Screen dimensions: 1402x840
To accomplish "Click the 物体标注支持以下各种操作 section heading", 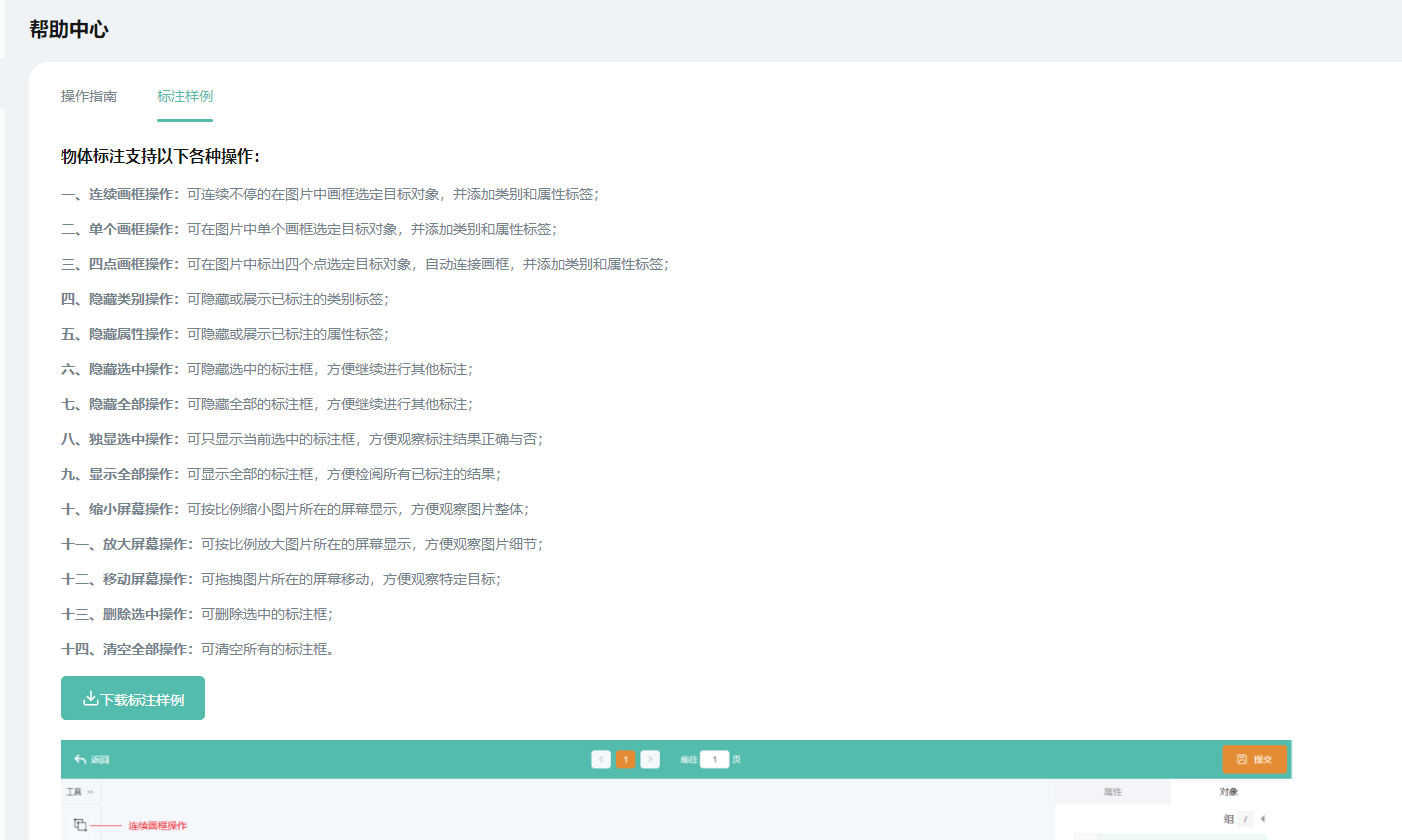I will pyautogui.click(x=161, y=157).
